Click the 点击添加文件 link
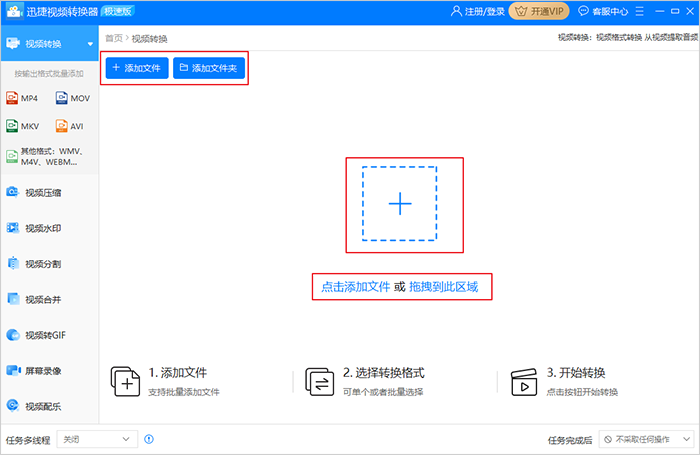The width and height of the screenshot is (700, 455). (x=355, y=287)
